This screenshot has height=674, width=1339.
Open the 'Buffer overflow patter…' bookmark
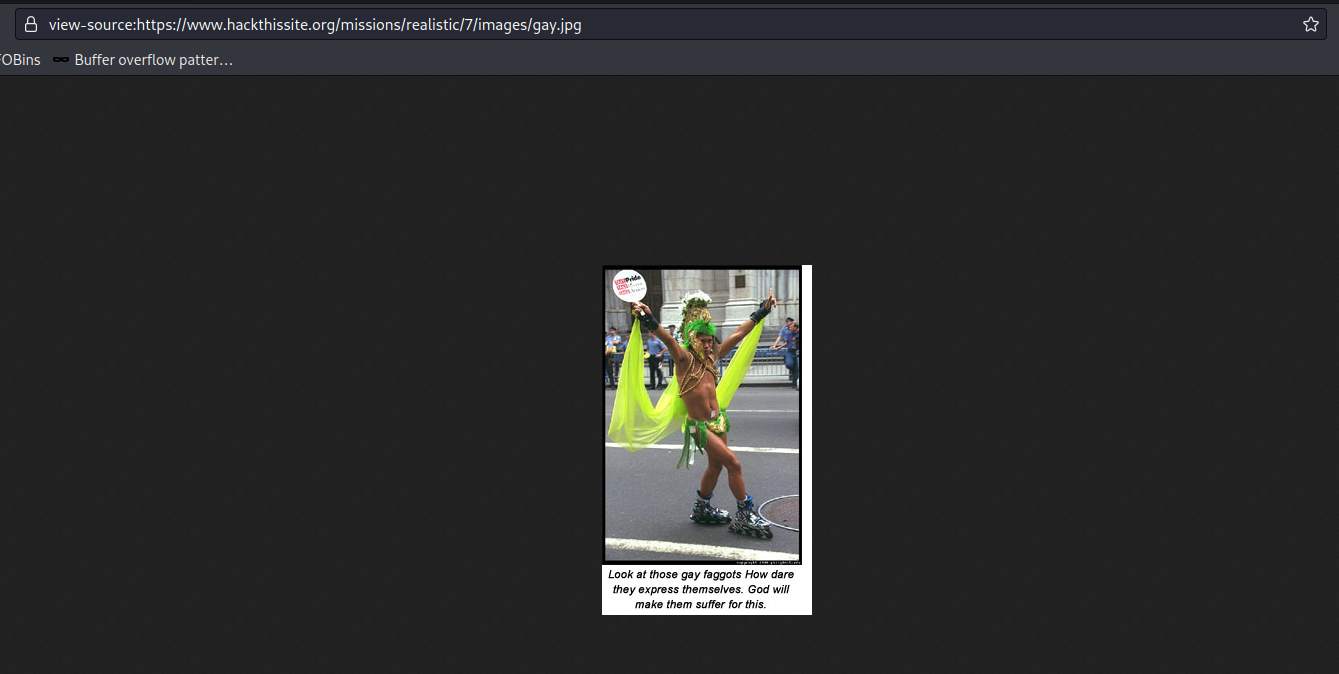coord(152,60)
